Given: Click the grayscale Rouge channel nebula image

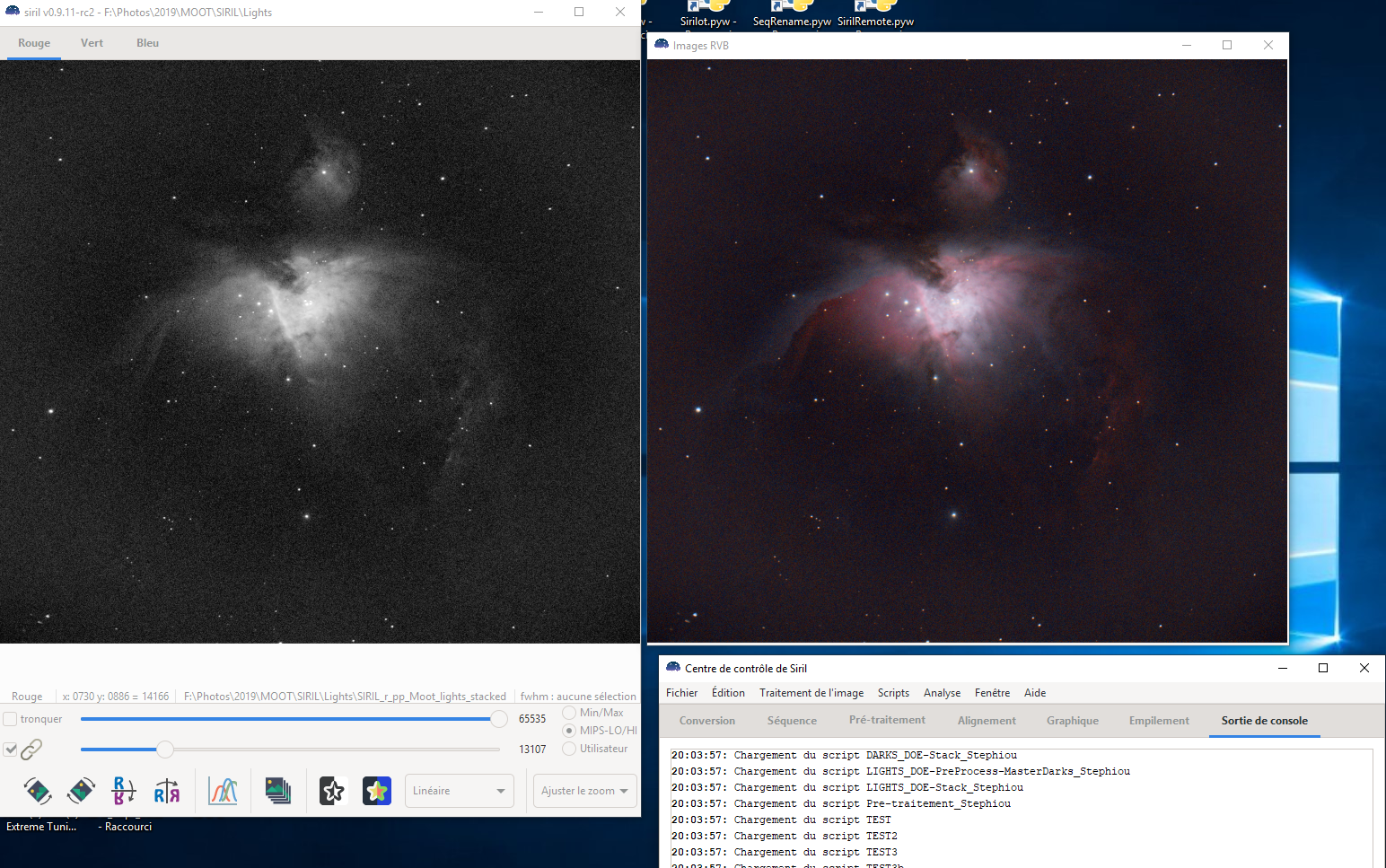Looking at the screenshot, I should click(320, 352).
